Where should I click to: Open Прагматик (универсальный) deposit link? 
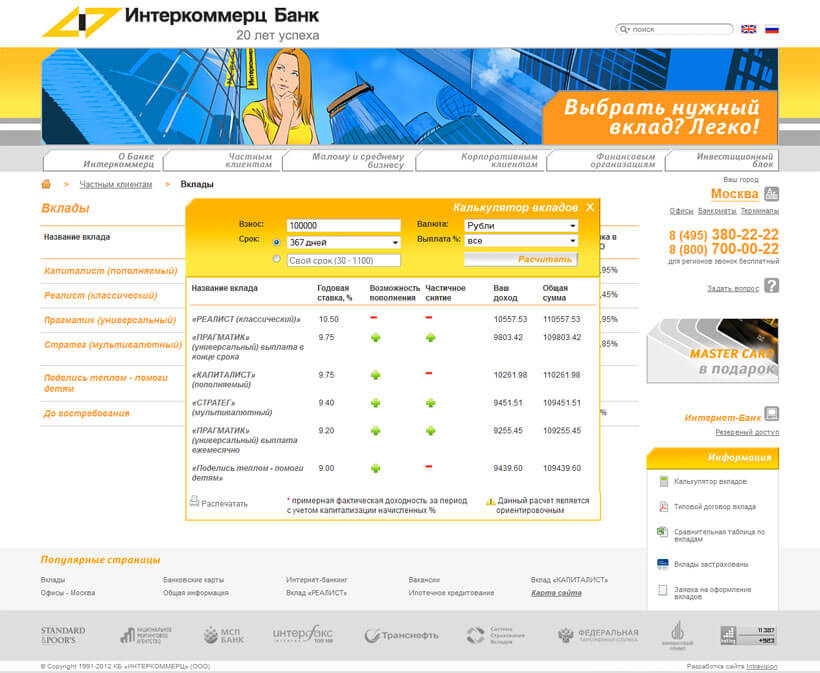(x=110, y=320)
